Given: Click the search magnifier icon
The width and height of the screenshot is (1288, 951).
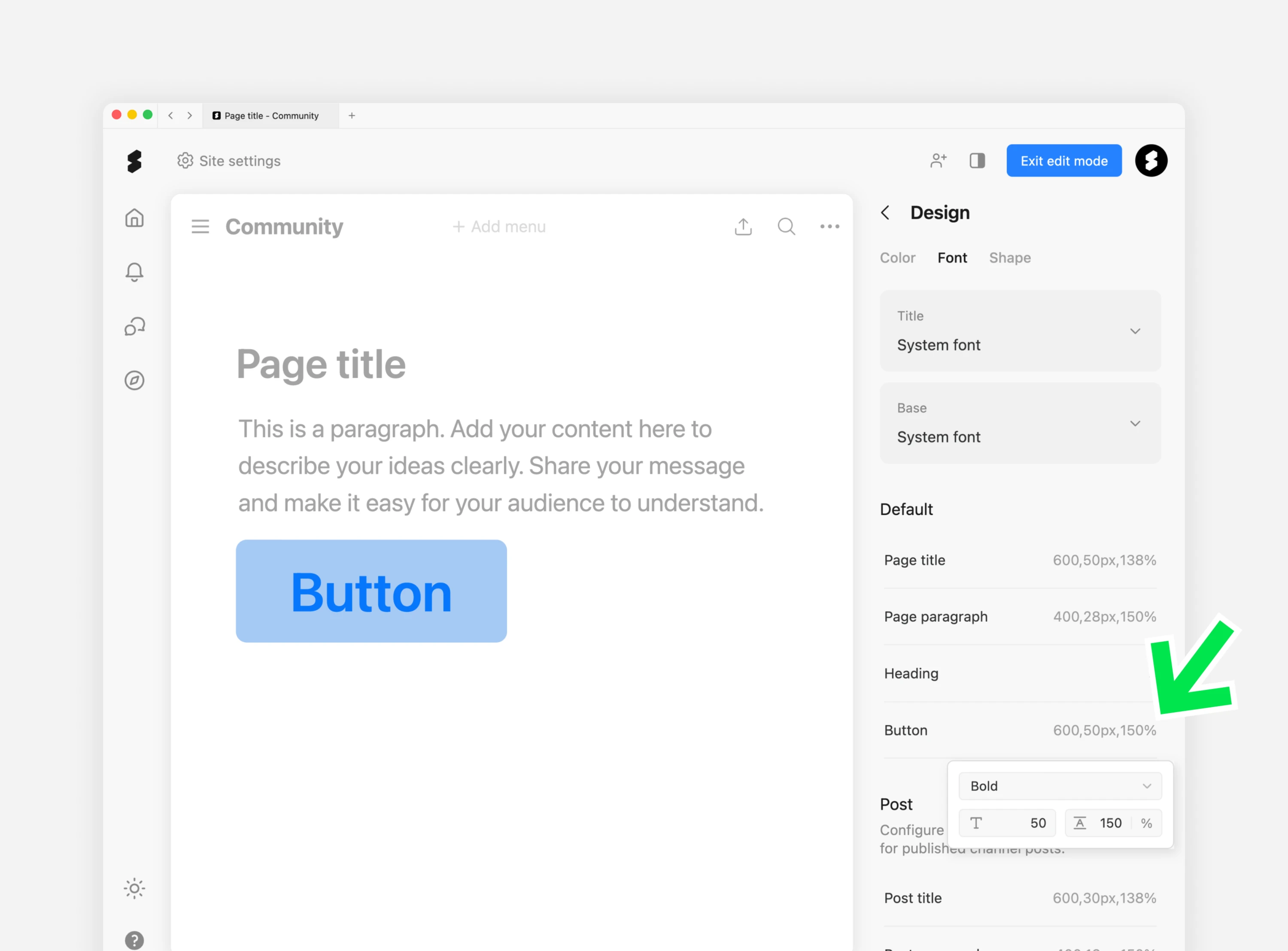Looking at the screenshot, I should pos(786,227).
